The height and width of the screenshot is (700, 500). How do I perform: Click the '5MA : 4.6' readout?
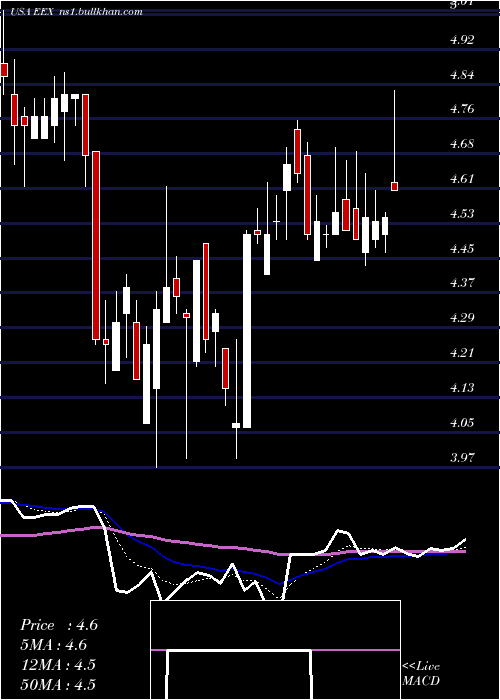(54, 646)
